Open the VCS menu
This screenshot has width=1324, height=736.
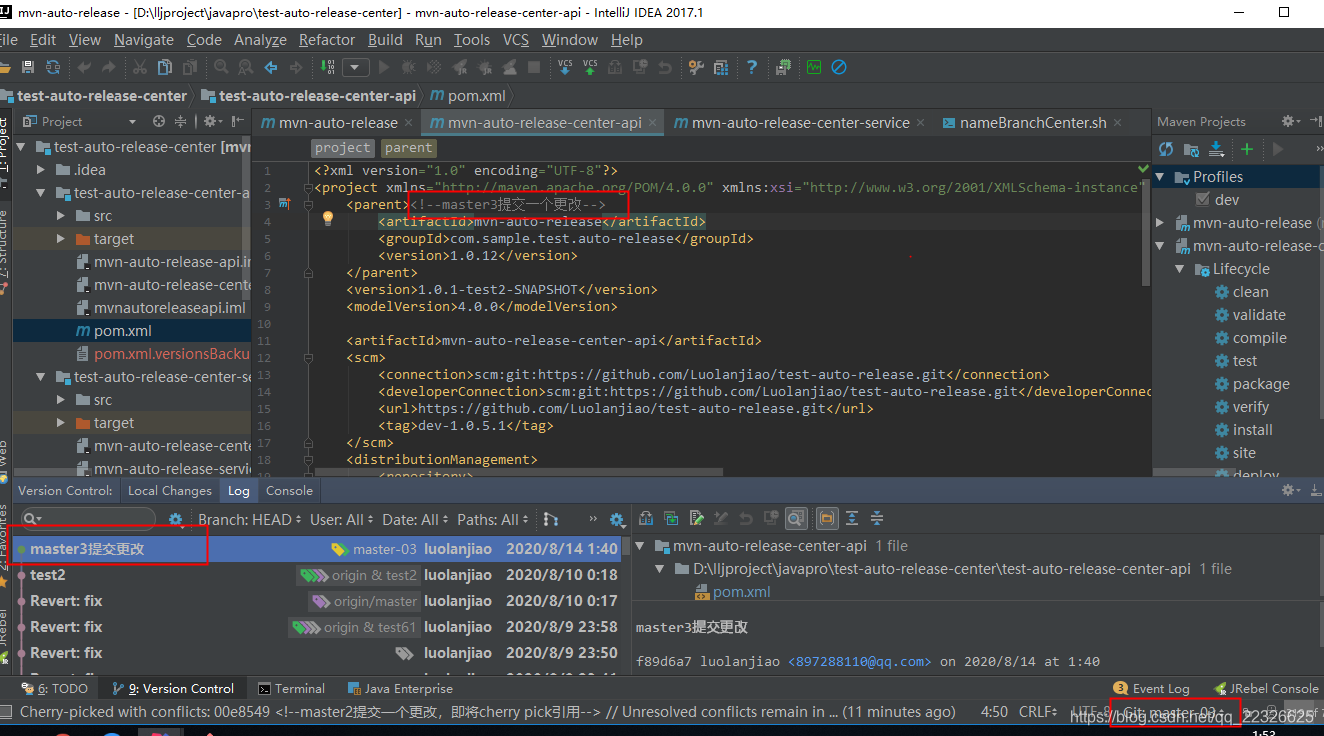515,40
